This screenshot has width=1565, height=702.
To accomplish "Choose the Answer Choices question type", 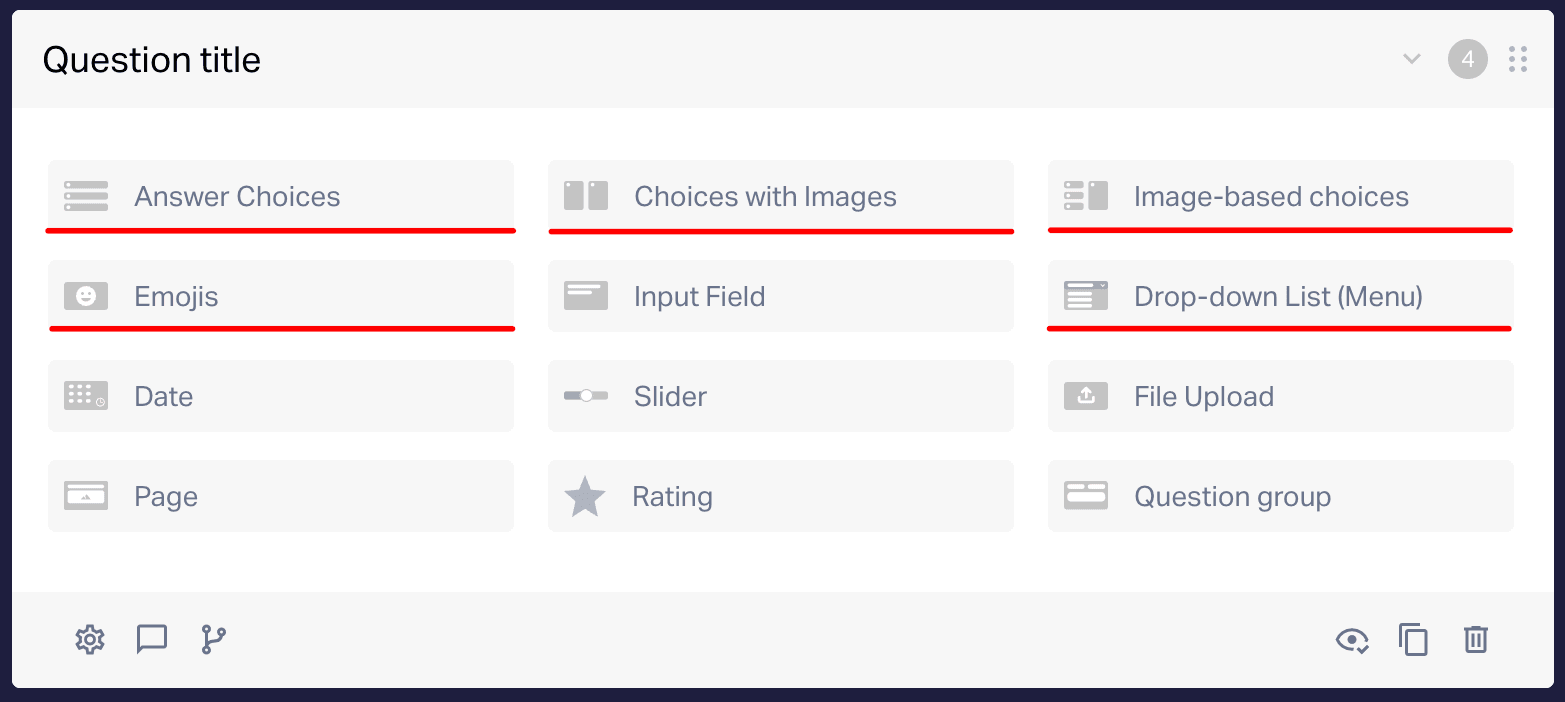I will pyautogui.click(x=281, y=196).
